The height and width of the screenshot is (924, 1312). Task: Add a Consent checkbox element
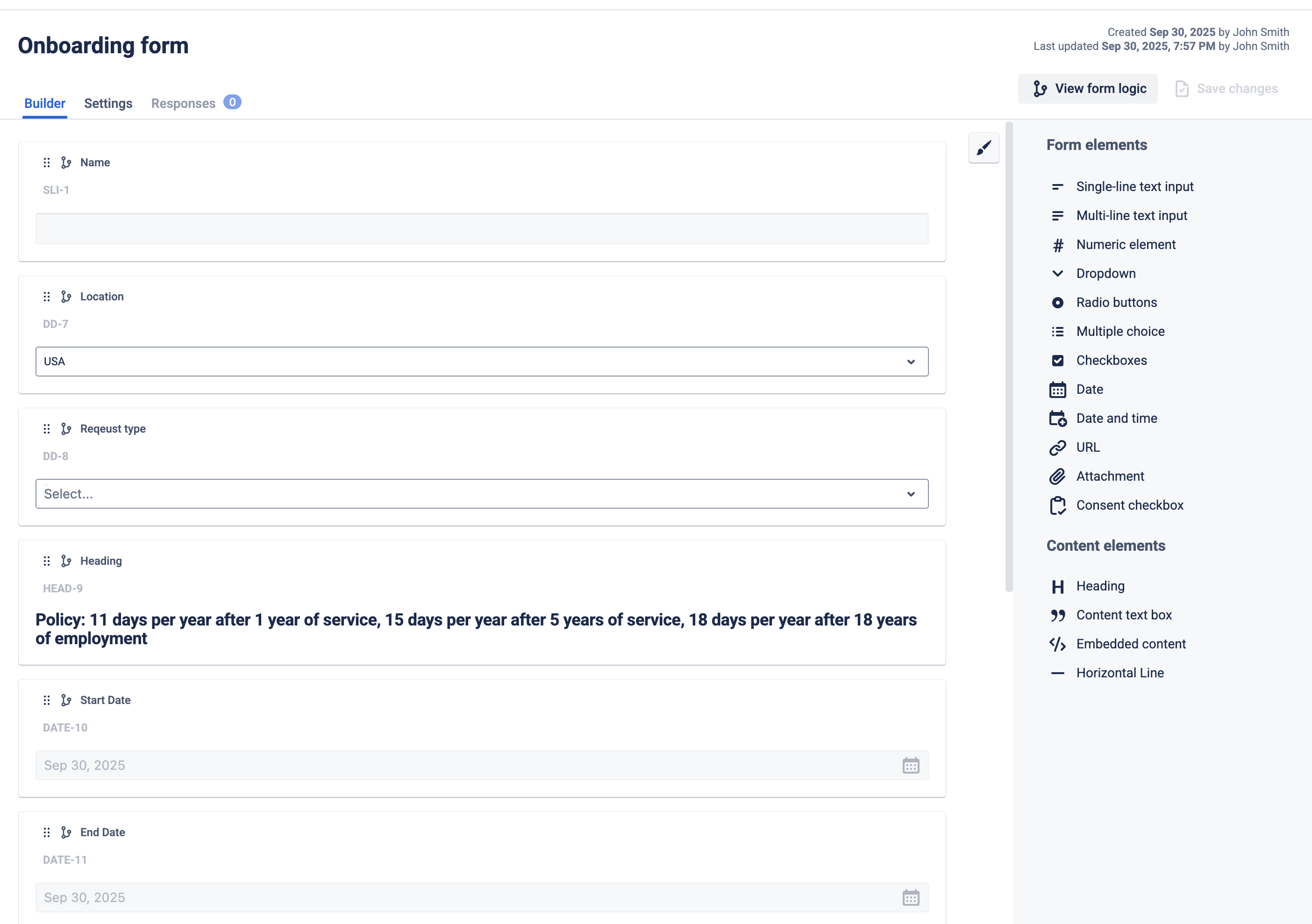click(x=1130, y=505)
